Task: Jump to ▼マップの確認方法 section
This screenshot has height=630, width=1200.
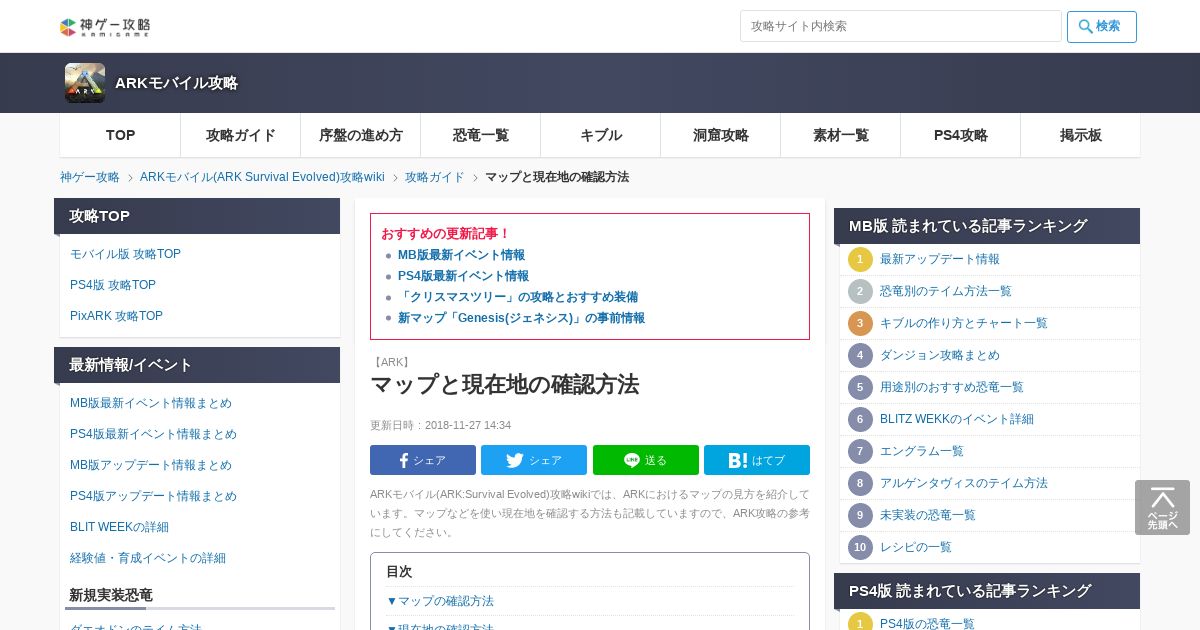Action: pos(440,601)
